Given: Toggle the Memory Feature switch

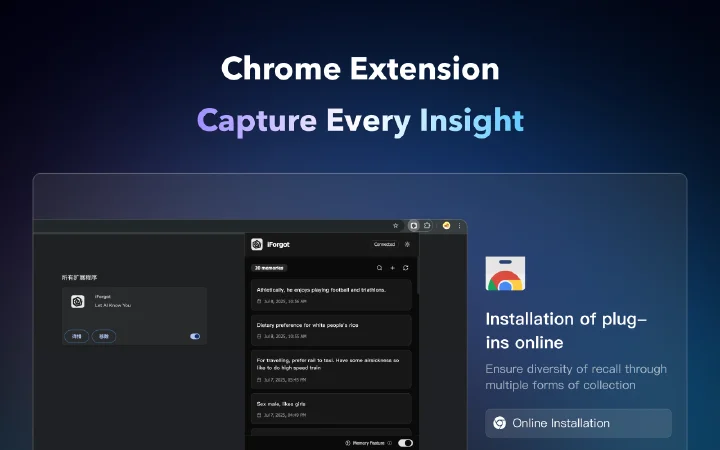Looking at the screenshot, I should coord(405,443).
